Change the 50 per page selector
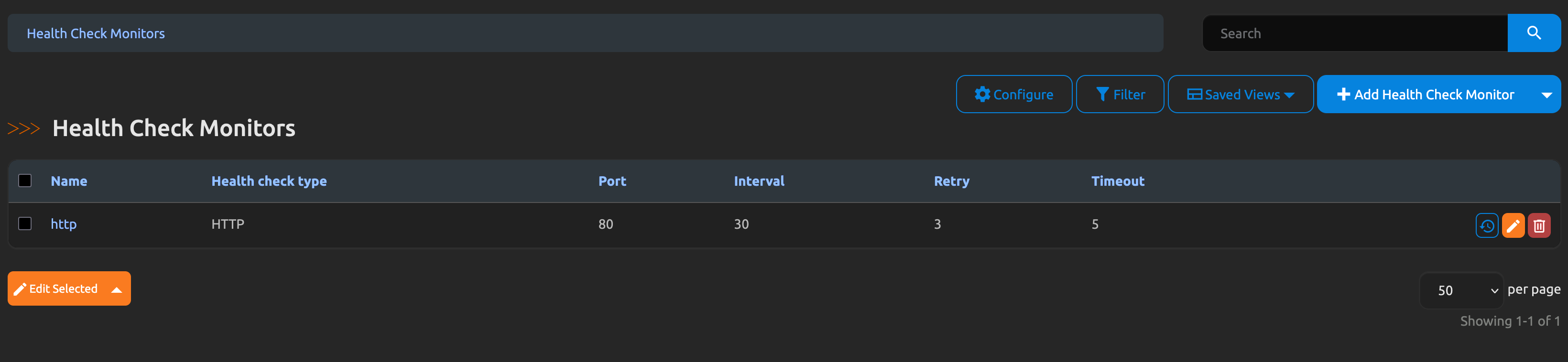This screenshot has width=1568, height=362. 1461,290
